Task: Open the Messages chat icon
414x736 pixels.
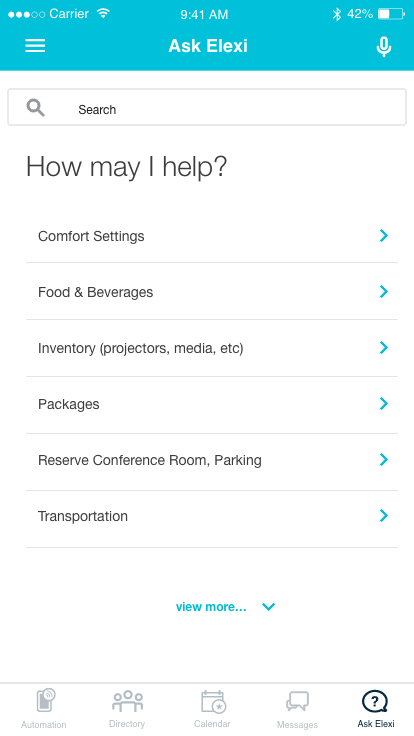Action: (297, 702)
